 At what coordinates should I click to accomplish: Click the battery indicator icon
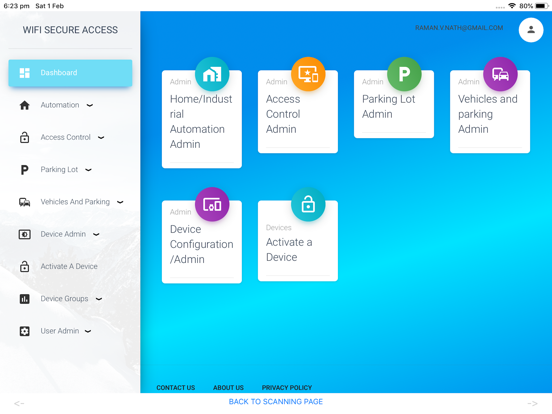(x=541, y=6)
